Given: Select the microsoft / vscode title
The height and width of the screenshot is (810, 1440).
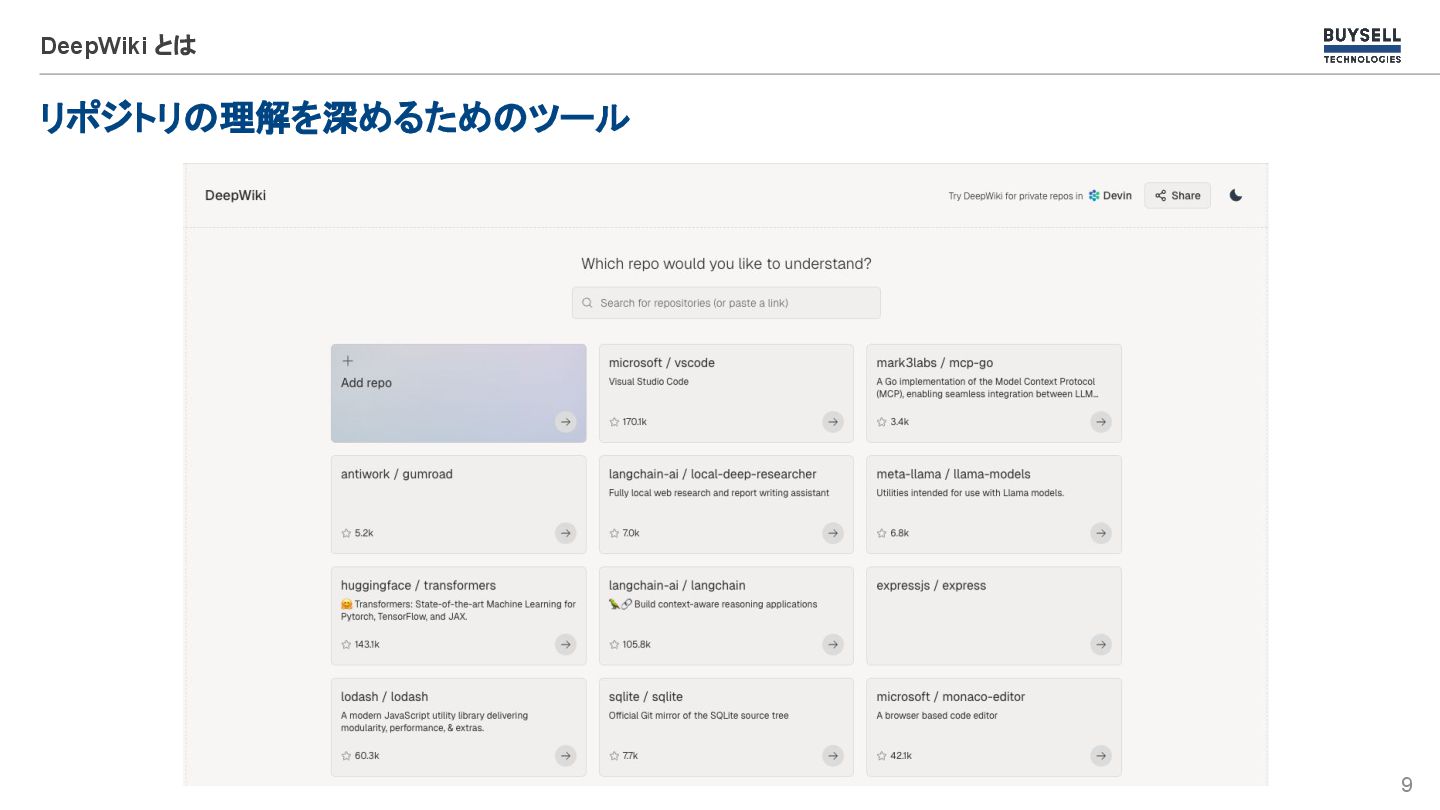Looking at the screenshot, I should (662, 363).
